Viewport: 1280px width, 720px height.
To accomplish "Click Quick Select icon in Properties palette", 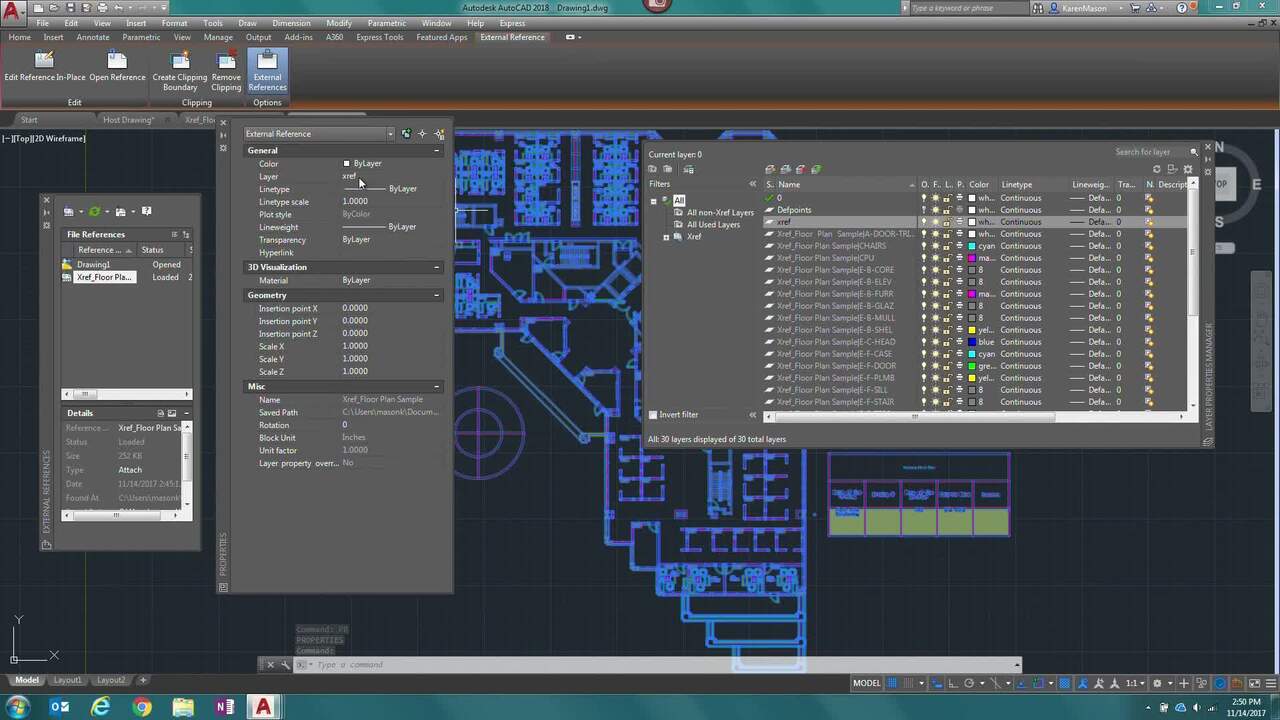I will [439, 133].
